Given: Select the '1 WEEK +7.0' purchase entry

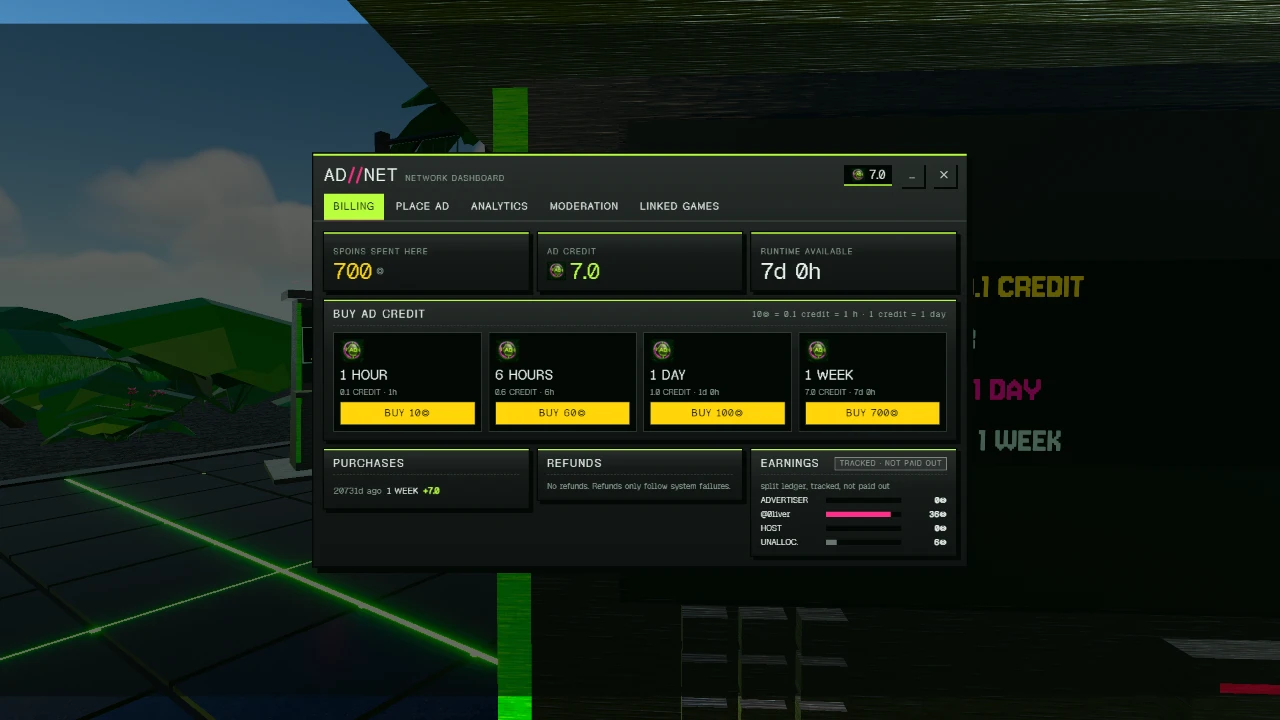Looking at the screenshot, I should click(386, 491).
